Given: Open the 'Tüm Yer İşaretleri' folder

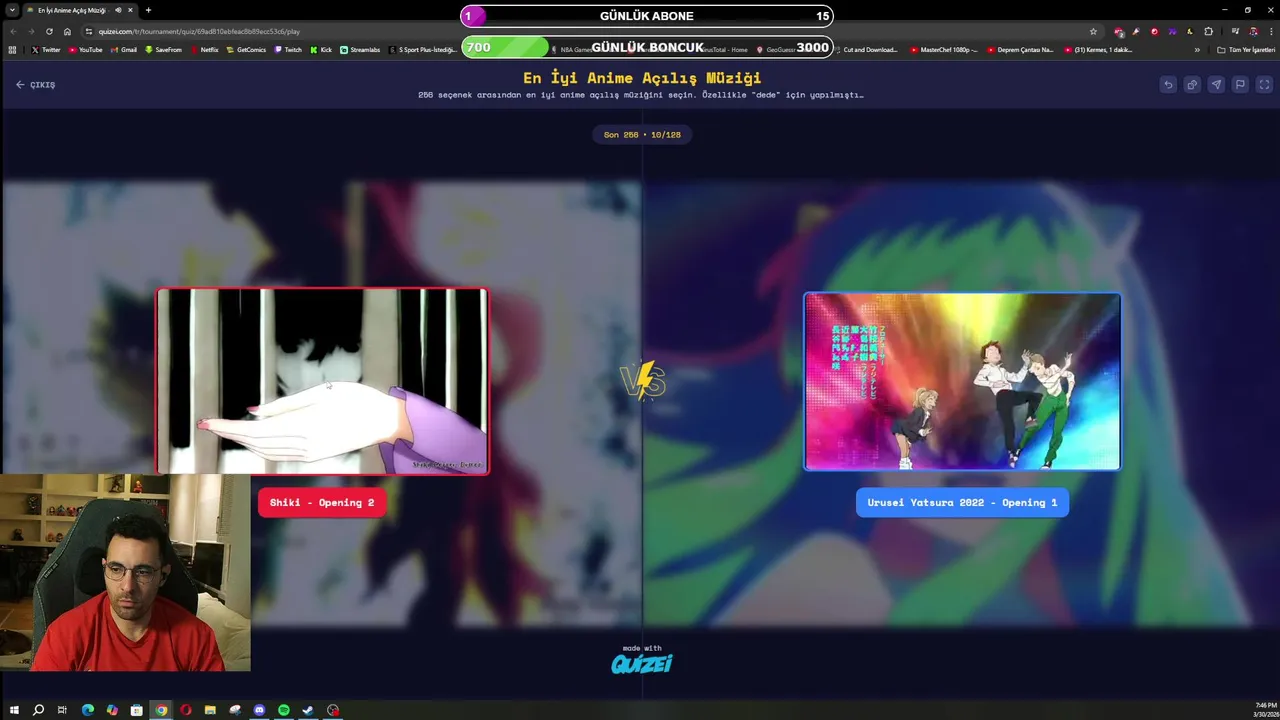Looking at the screenshot, I should pos(1246,49).
